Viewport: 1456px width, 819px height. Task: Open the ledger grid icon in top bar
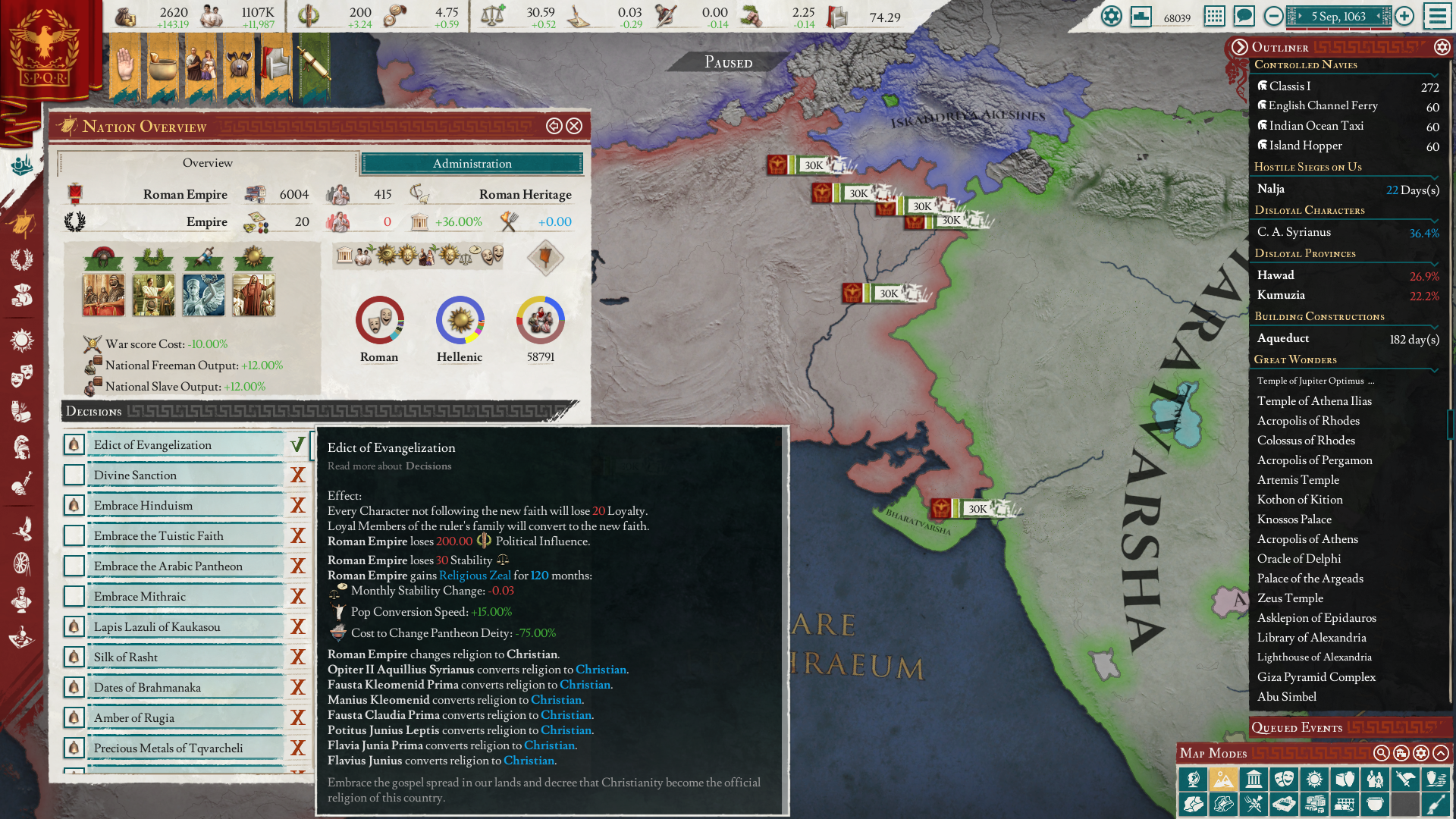pyautogui.click(x=1214, y=16)
